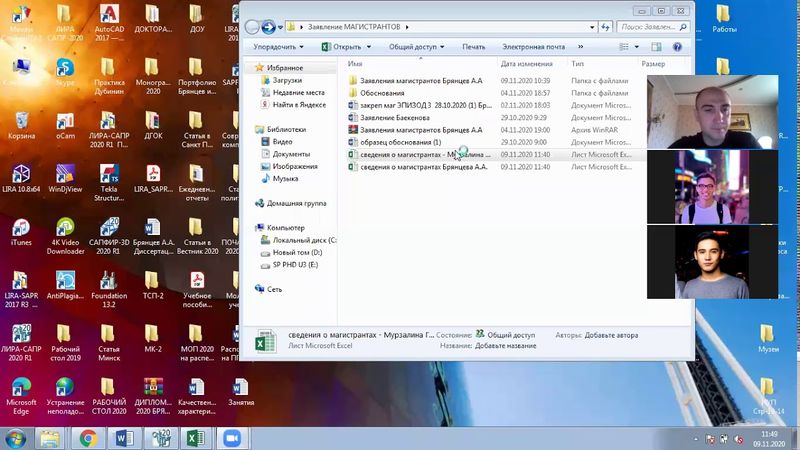Open the view options dropdown arrow
The width and height of the screenshot is (800, 450).
coord(636,46)
